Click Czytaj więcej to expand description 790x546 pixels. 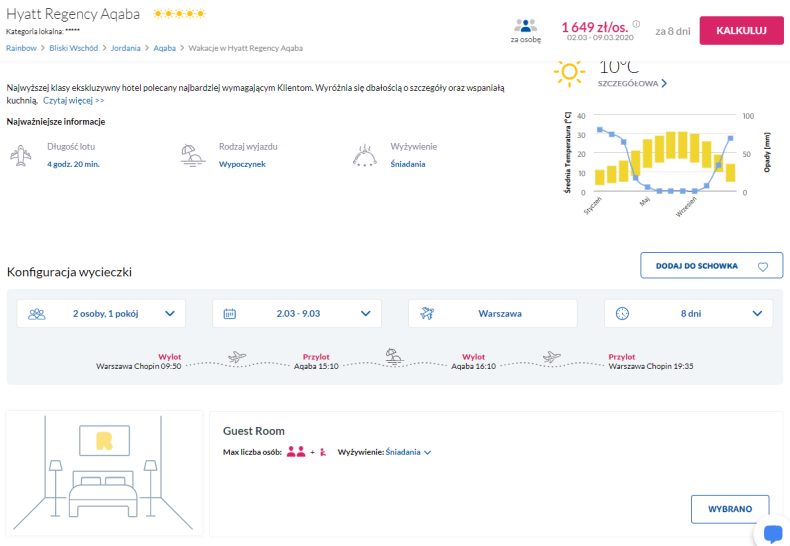pyautogui.click(x=74, y=100)
